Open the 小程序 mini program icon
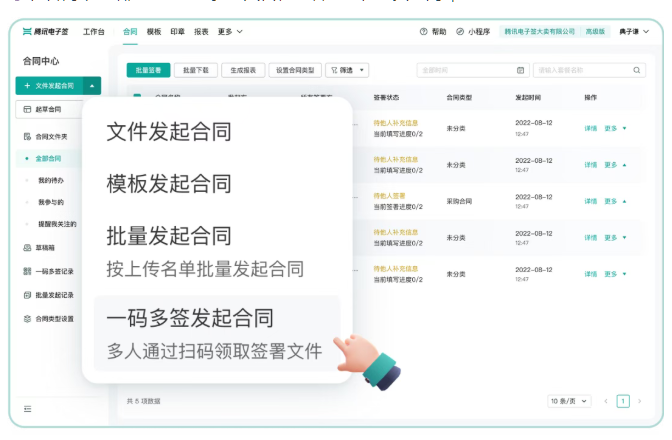 pos(473,32)
